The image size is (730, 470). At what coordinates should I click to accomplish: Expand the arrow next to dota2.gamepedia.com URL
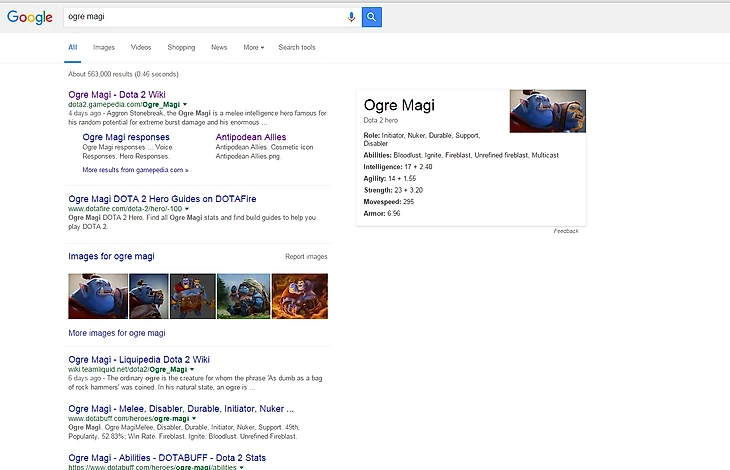[x=185, y=104]
